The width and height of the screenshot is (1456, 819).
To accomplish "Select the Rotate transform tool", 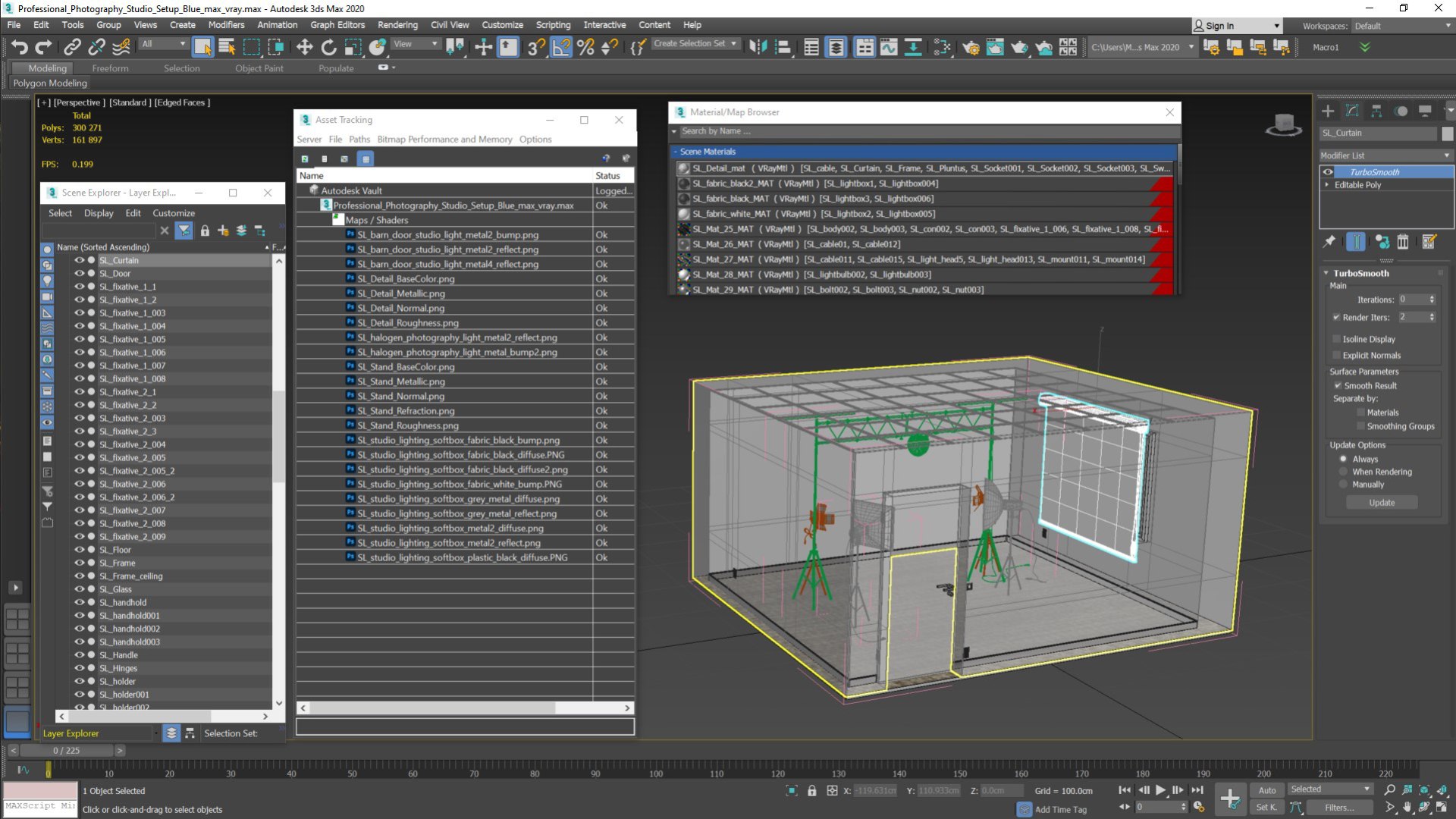I will (x=328, y=47).
